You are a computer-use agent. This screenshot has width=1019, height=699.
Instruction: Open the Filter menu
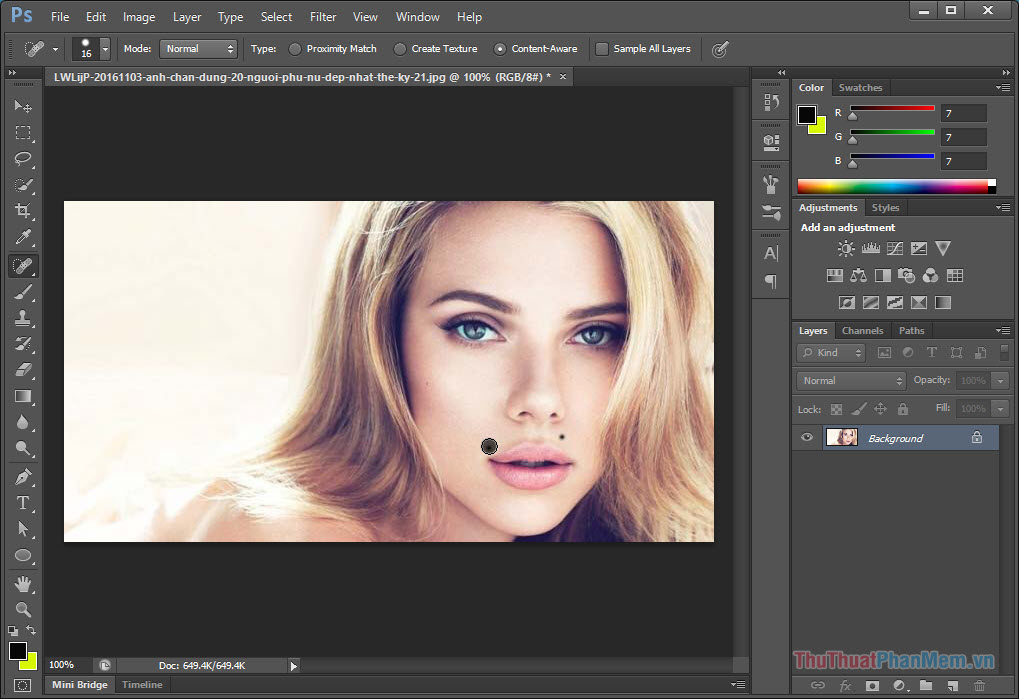322,16
